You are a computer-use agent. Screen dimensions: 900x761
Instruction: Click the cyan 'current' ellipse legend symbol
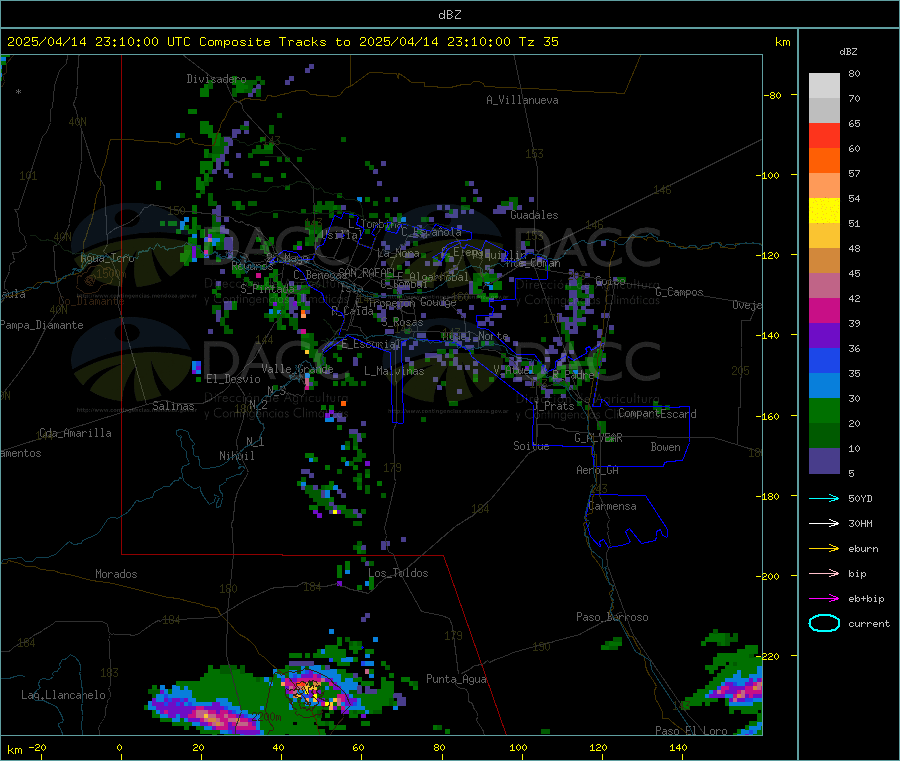[x=824, y=623]
